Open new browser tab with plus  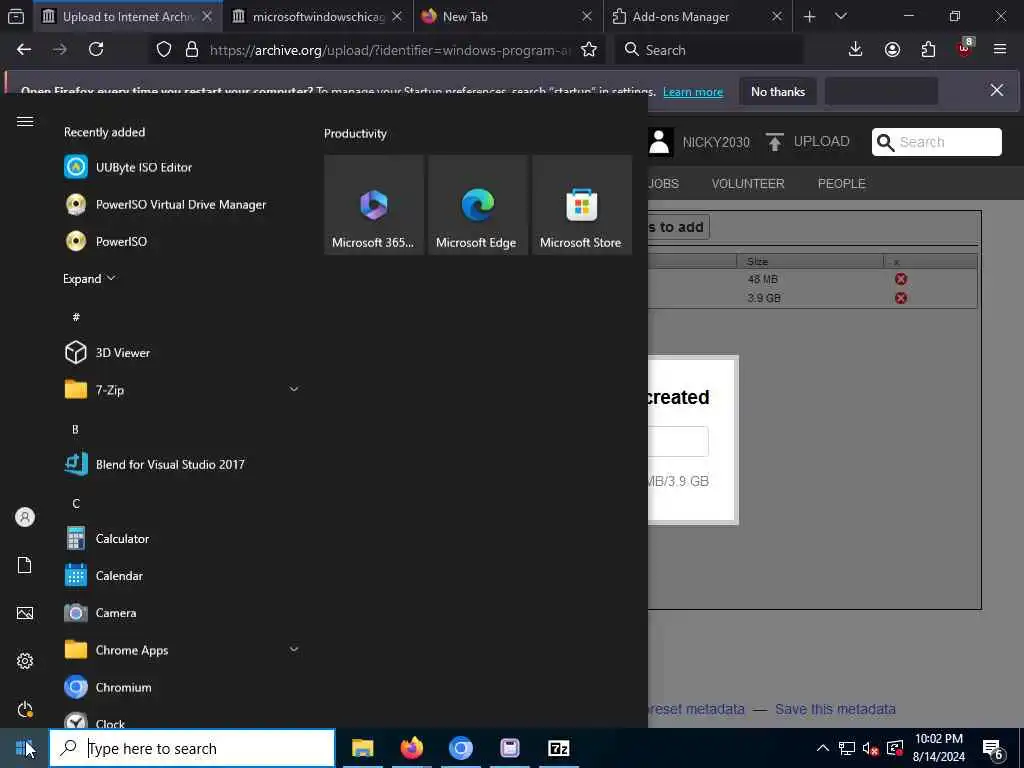[809, 16]
